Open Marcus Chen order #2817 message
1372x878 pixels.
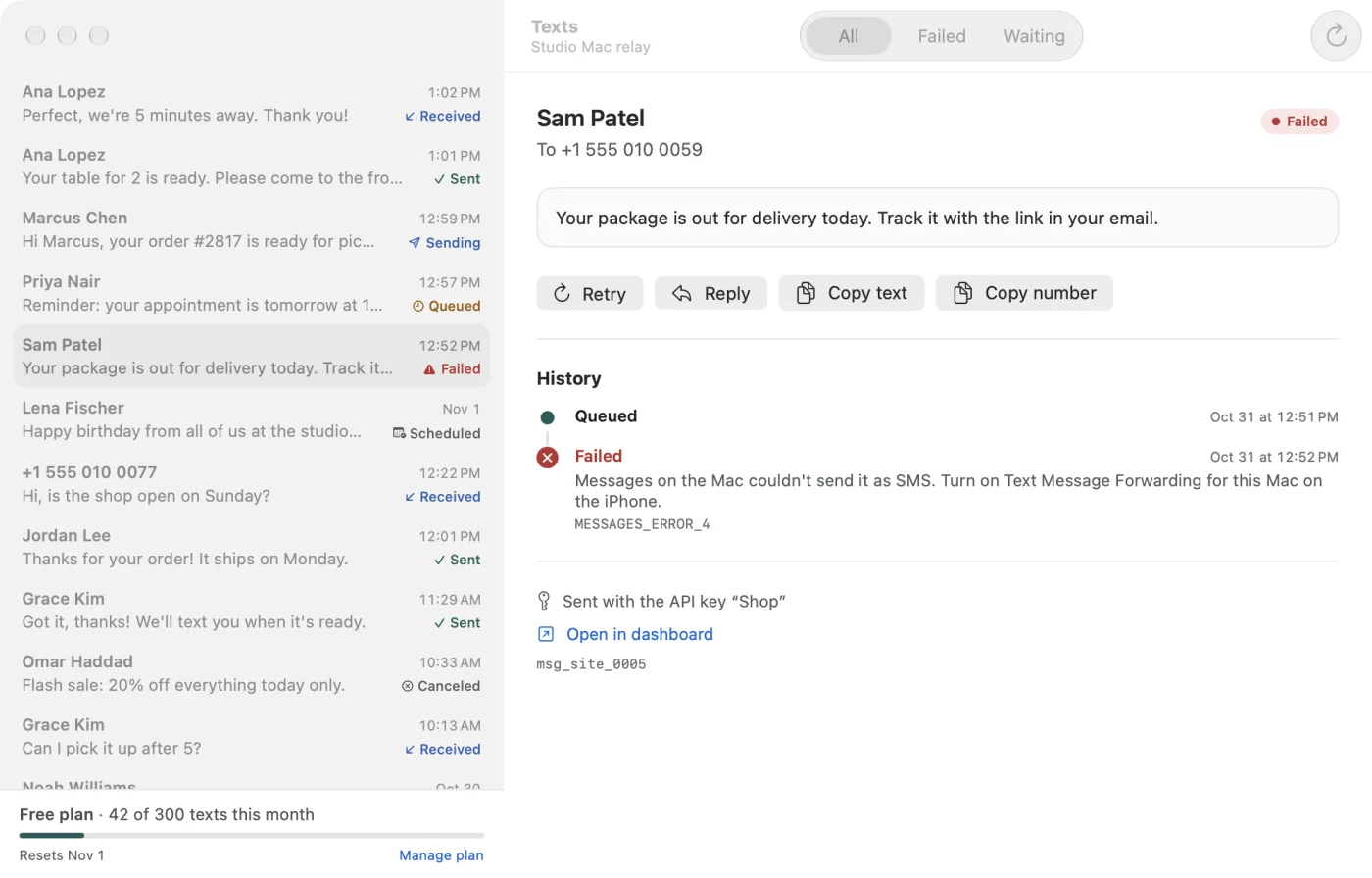click(x=251, y=230)
